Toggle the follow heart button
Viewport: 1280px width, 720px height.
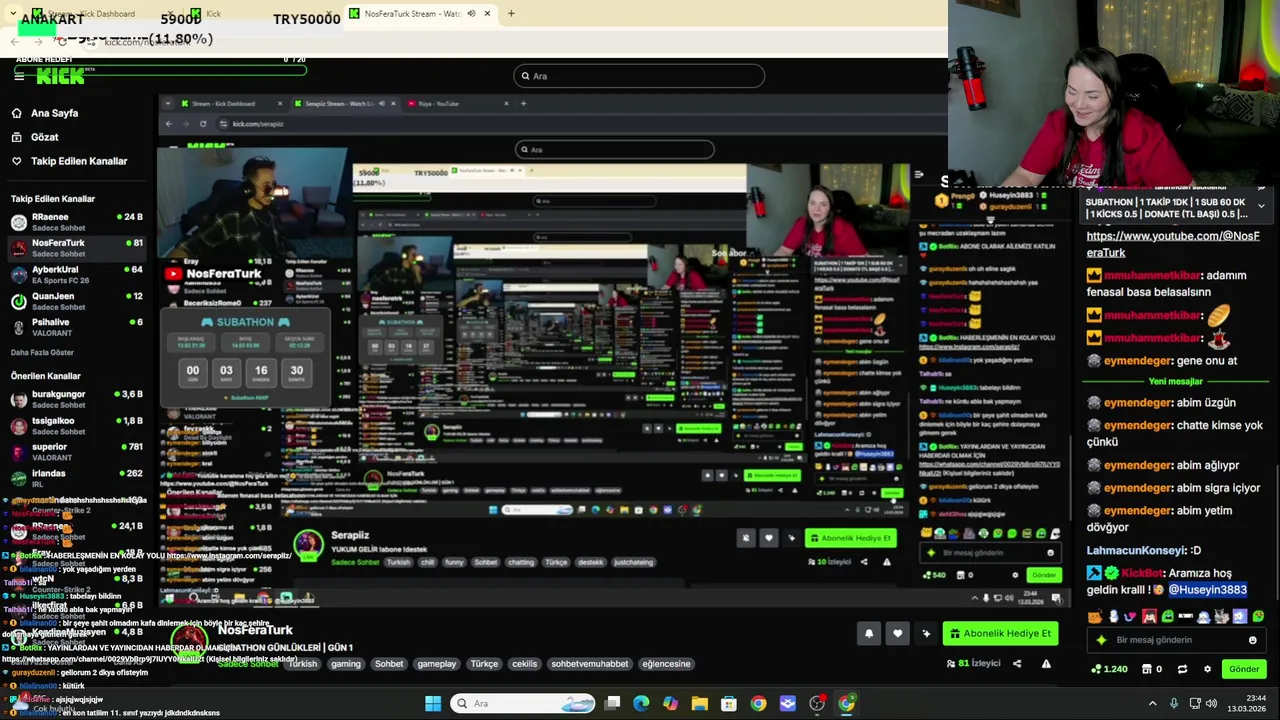[898, 633]
